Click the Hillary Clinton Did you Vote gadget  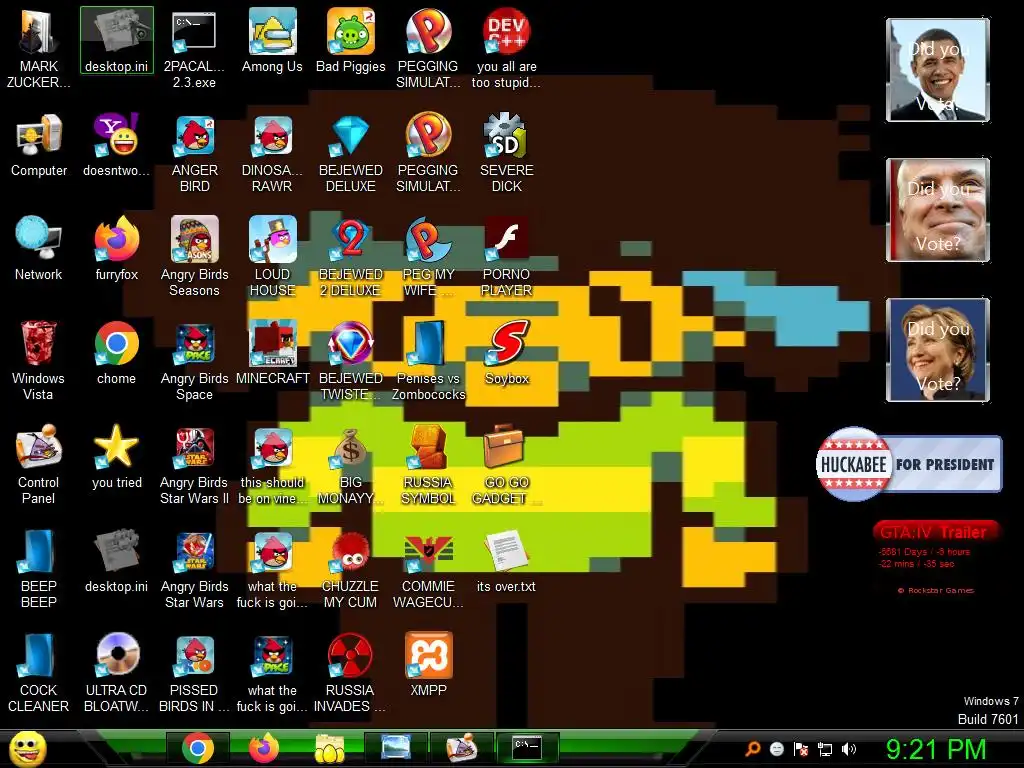(938, 350)
